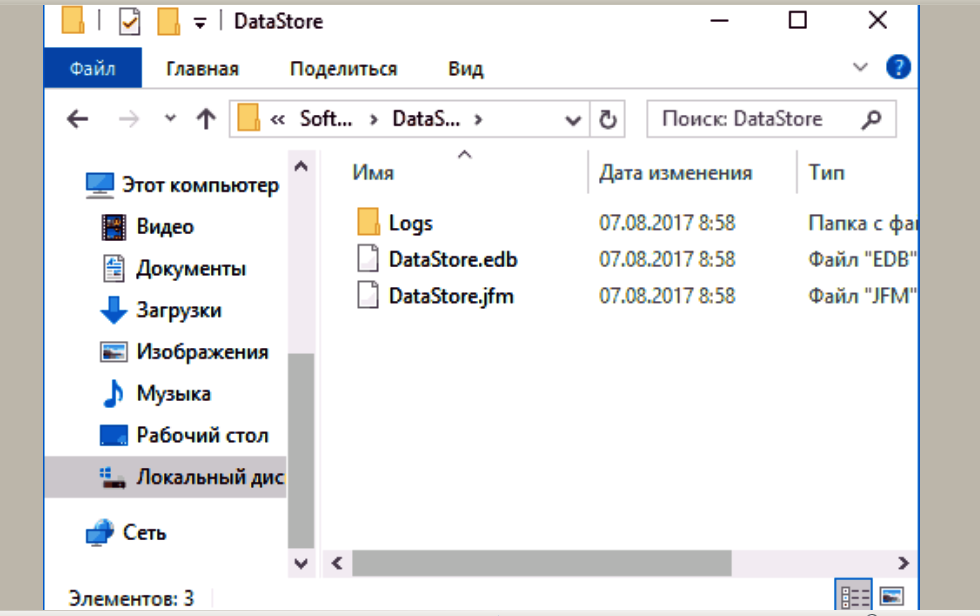The width and height of the screenshot is (980, 616).
Task: Expand the ribbon with the chevron
Action: (860, 68)
